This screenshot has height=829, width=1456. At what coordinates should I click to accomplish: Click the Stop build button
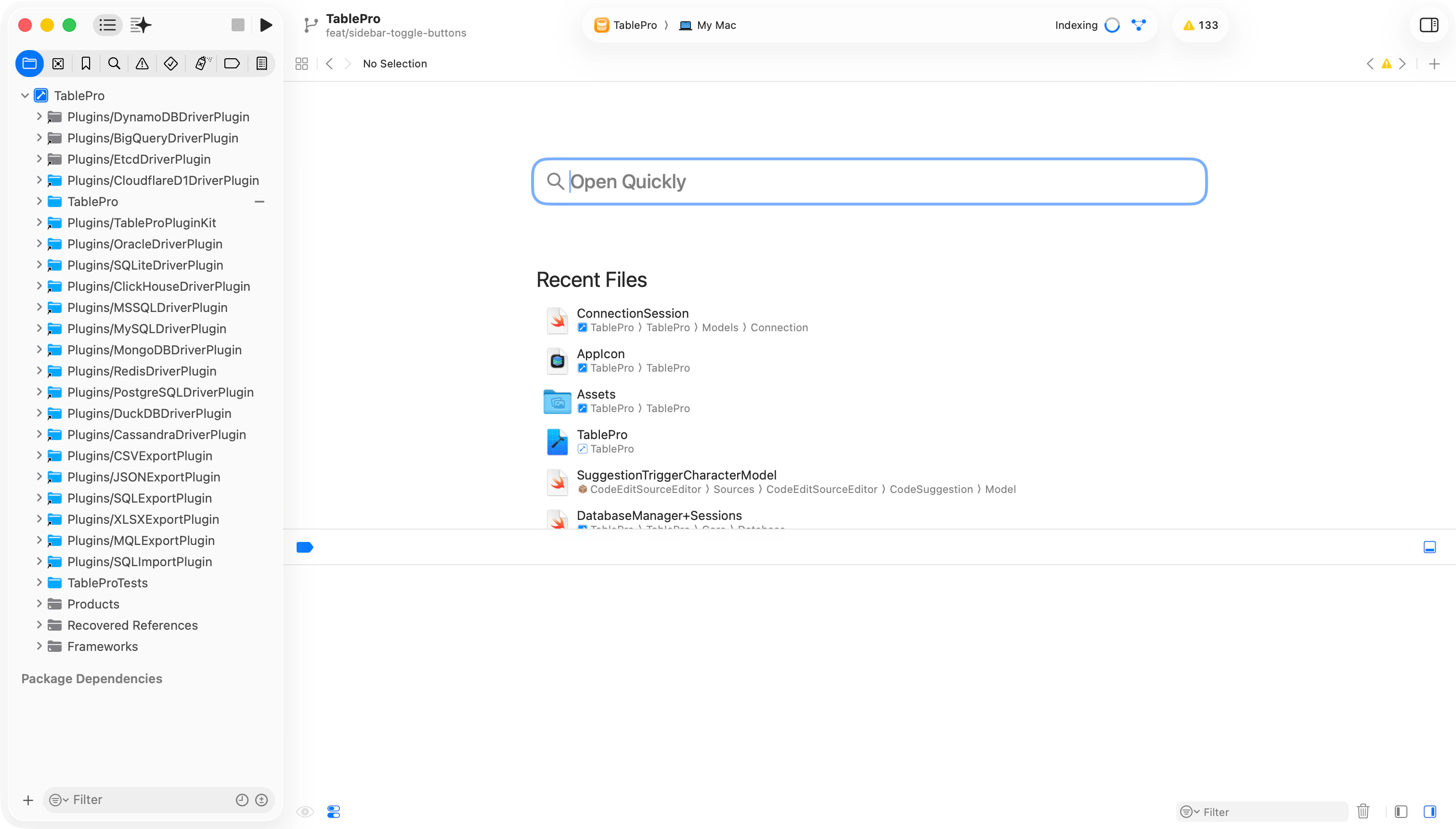coord(238,25)
